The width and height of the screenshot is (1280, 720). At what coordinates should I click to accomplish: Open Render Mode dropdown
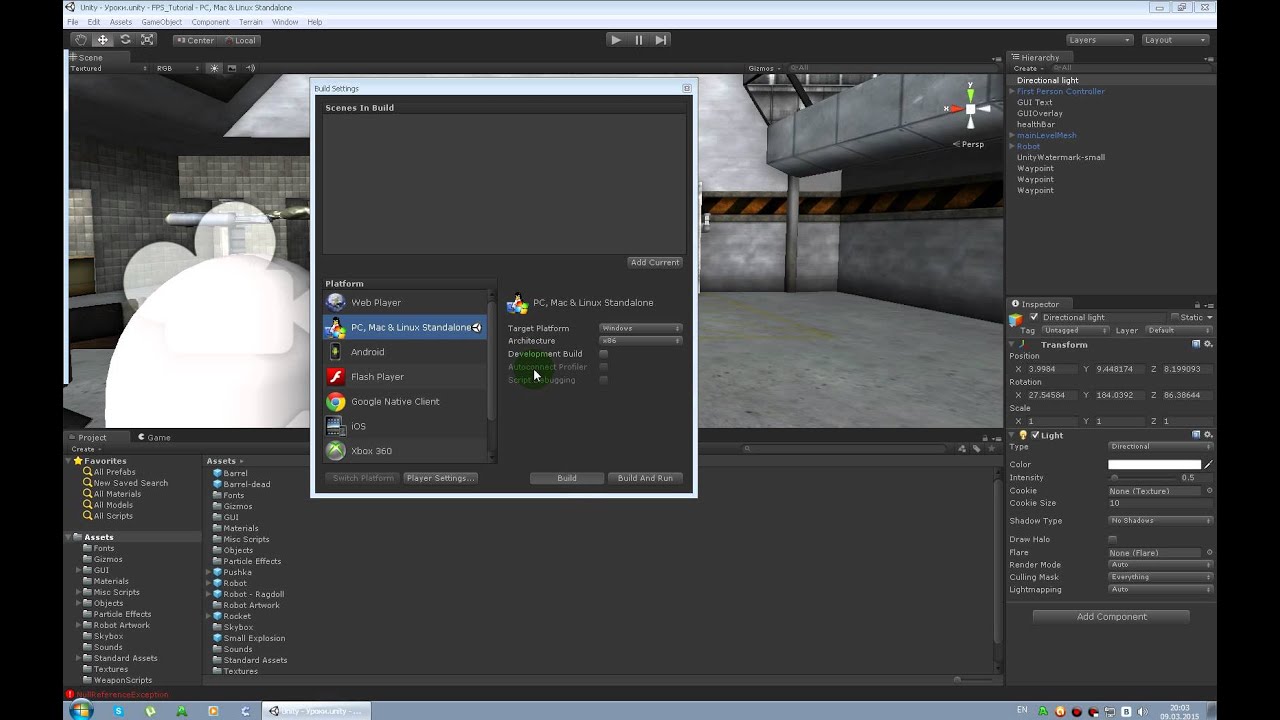click(1161, 565)
